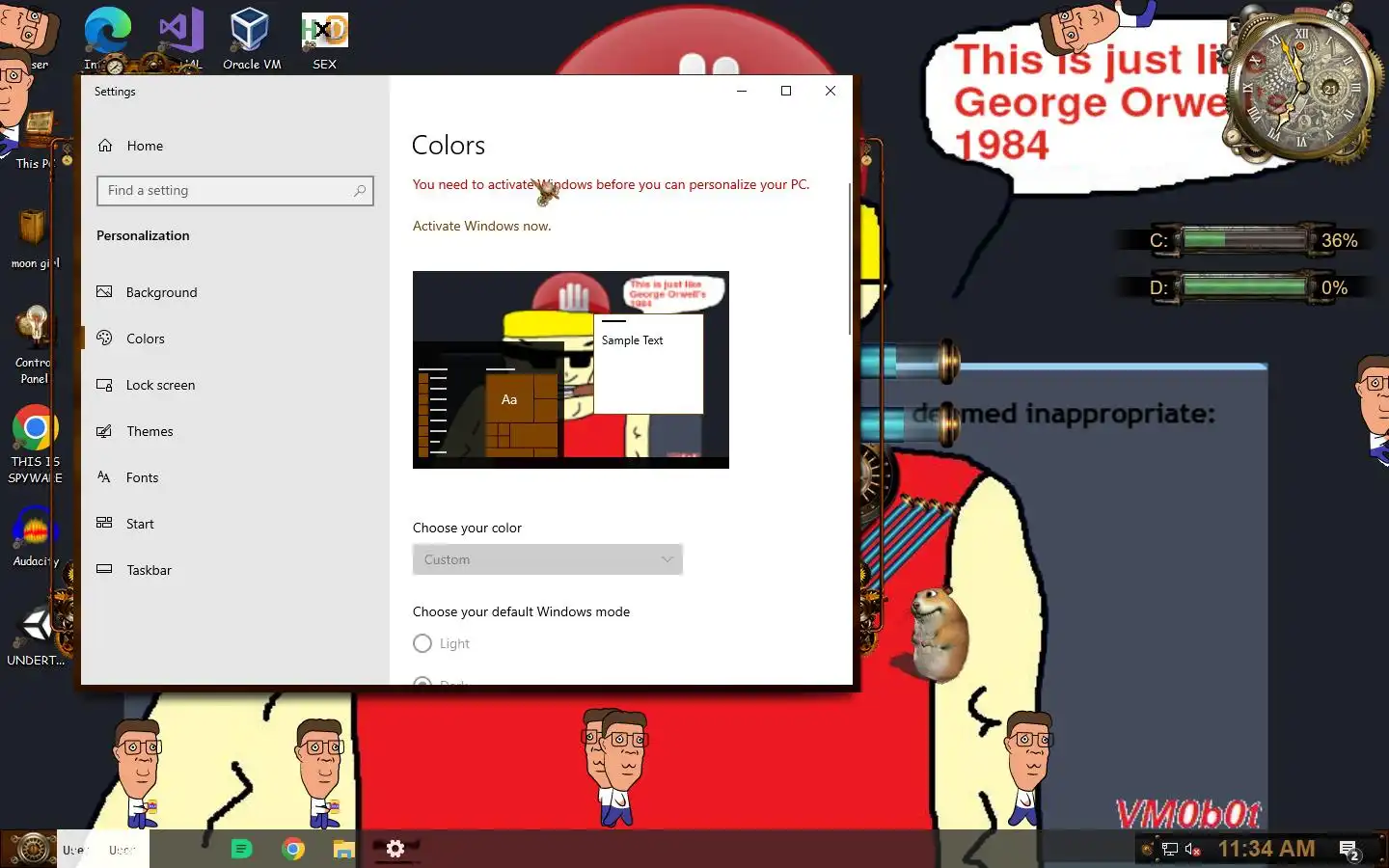Click the taskbar clock showing 11:34 AM
1389x868 pixels.
[x=1266, y=849]
